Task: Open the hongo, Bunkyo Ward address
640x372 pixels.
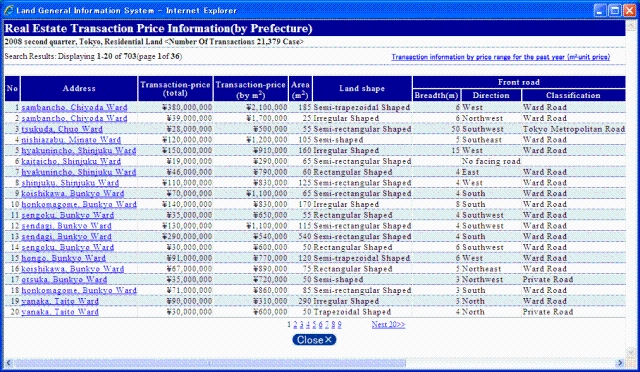Action: click(x=64, y=258)
